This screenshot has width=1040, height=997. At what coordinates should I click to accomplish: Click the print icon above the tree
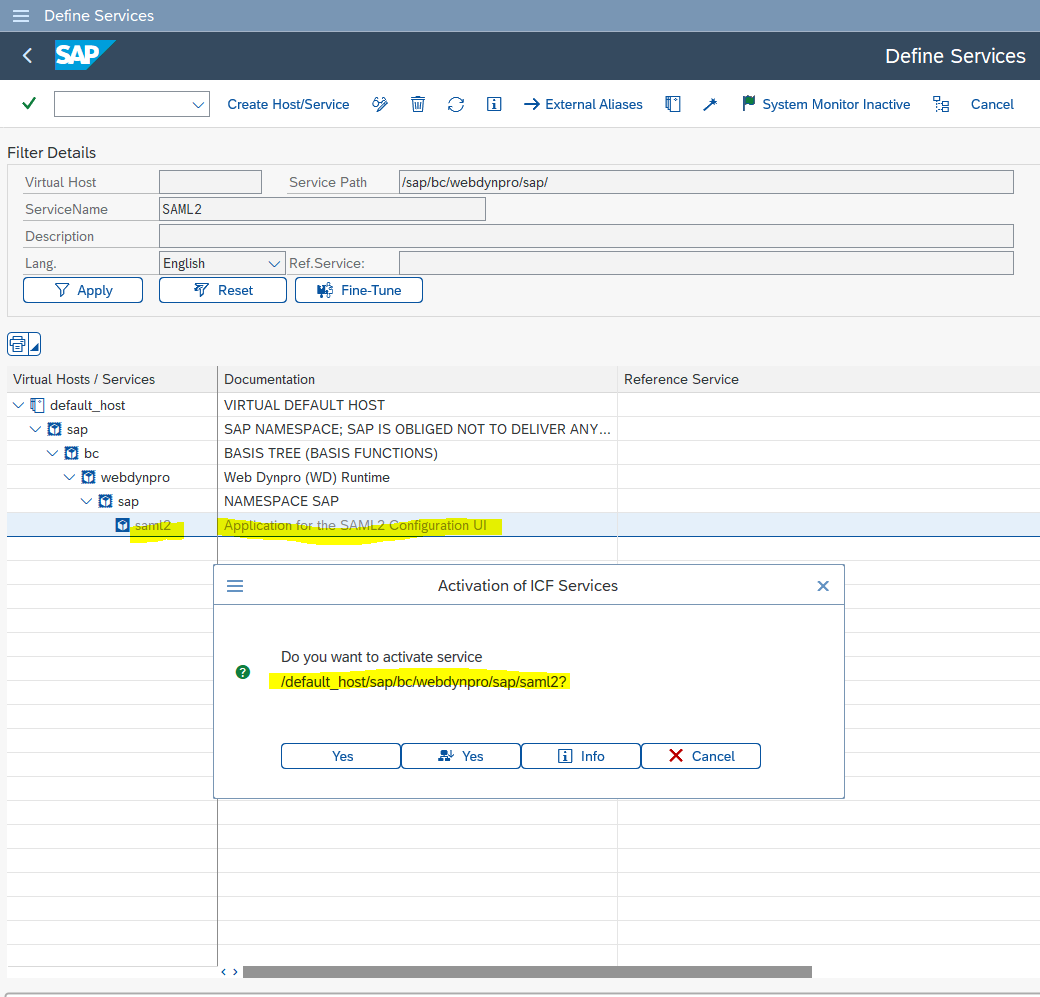pos(17,344)
